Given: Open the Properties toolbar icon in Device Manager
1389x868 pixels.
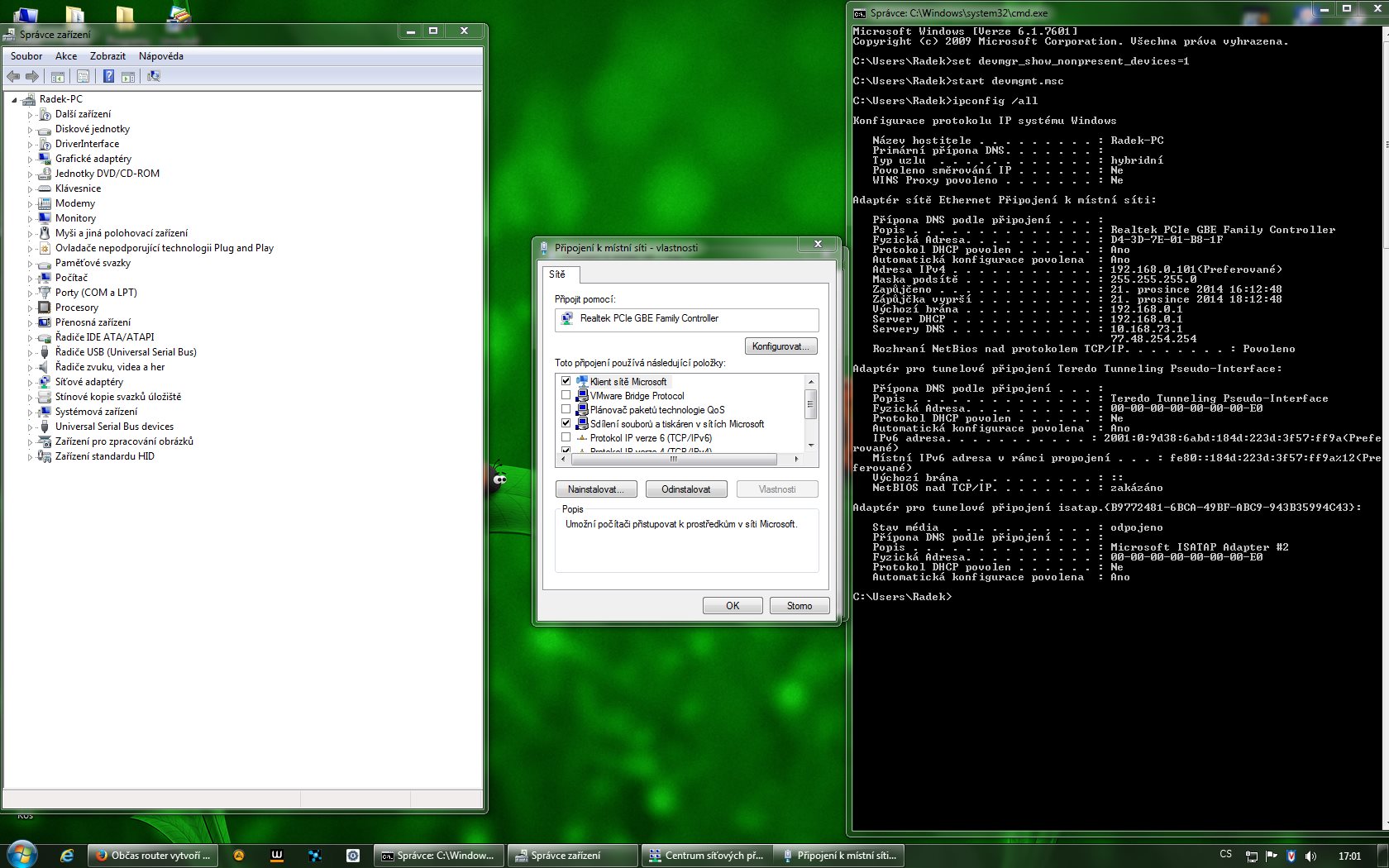Looking at the screenshot, I should (83, 77).
